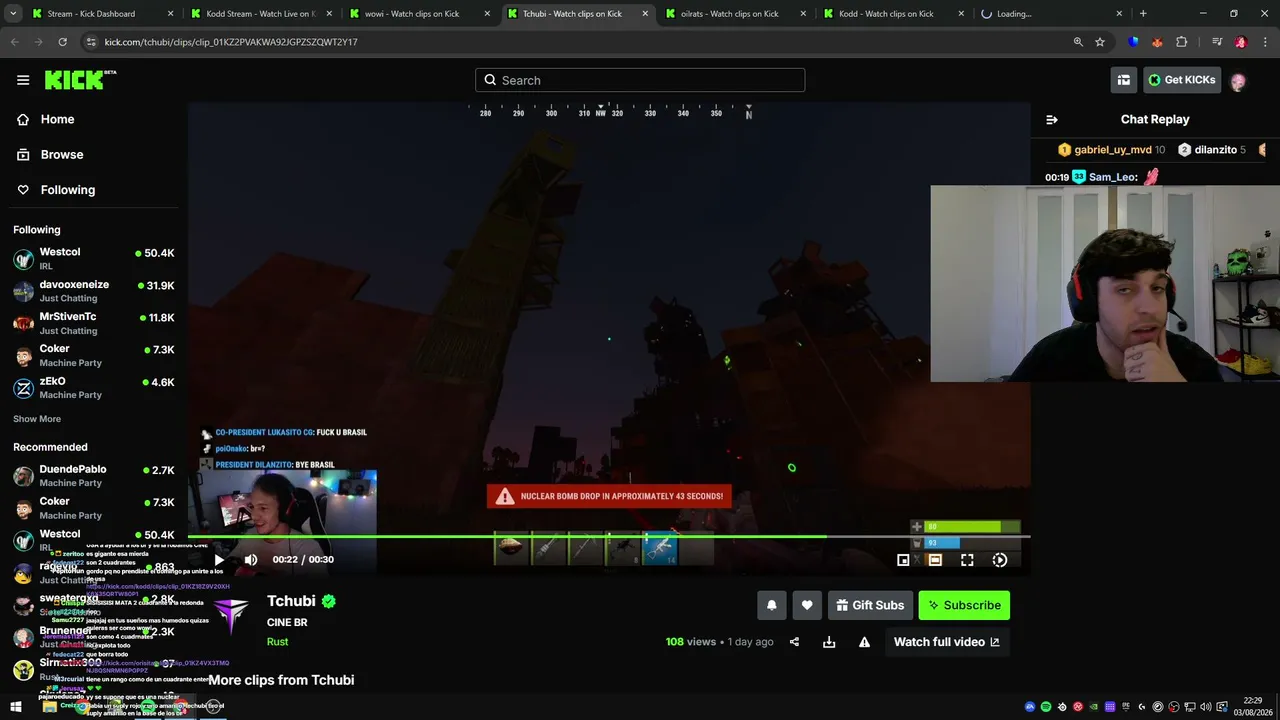Image resolution: width=1280 pixels, height=720 pixels.
Task: Switch to Kodd clips browser tab
Action: pos(892,14)
